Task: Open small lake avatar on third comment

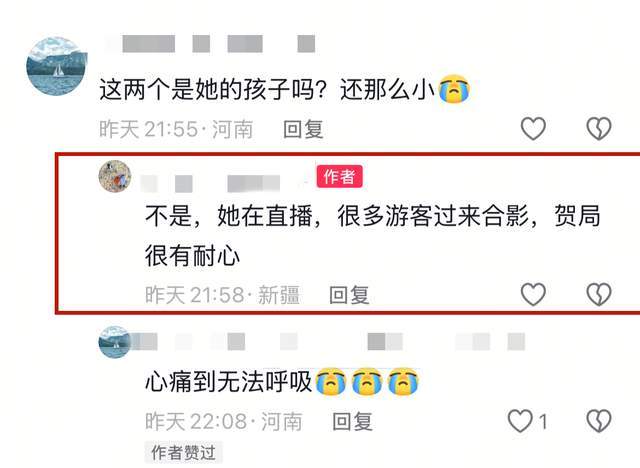Action: (114, 342)
